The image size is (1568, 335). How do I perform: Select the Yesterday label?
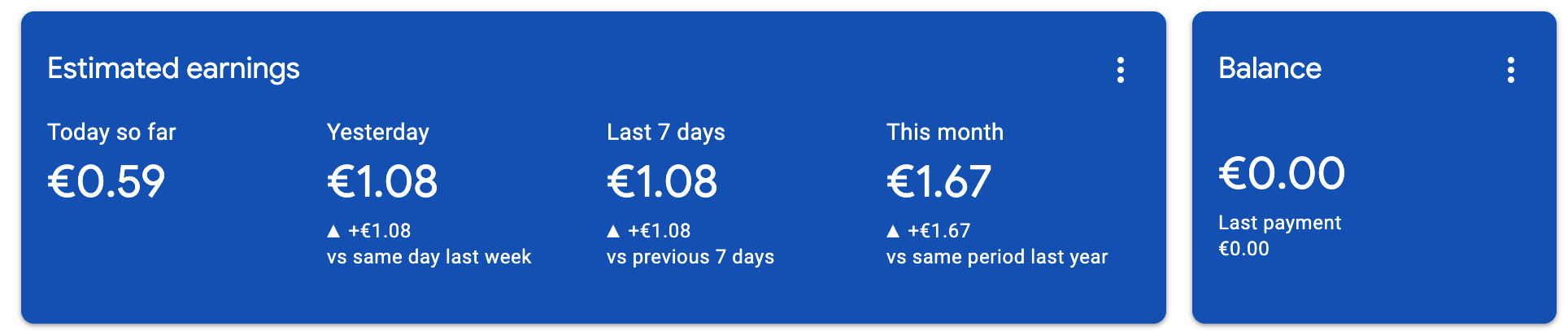(378, 132)
